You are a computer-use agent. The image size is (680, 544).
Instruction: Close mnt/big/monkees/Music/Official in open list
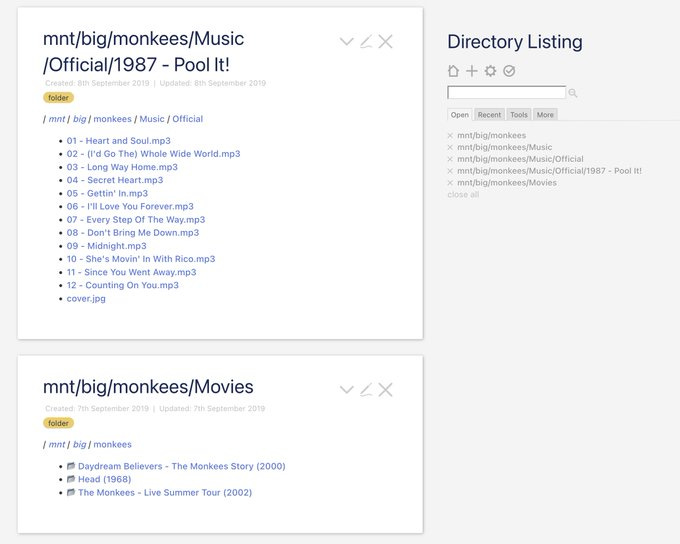(450, 159)
